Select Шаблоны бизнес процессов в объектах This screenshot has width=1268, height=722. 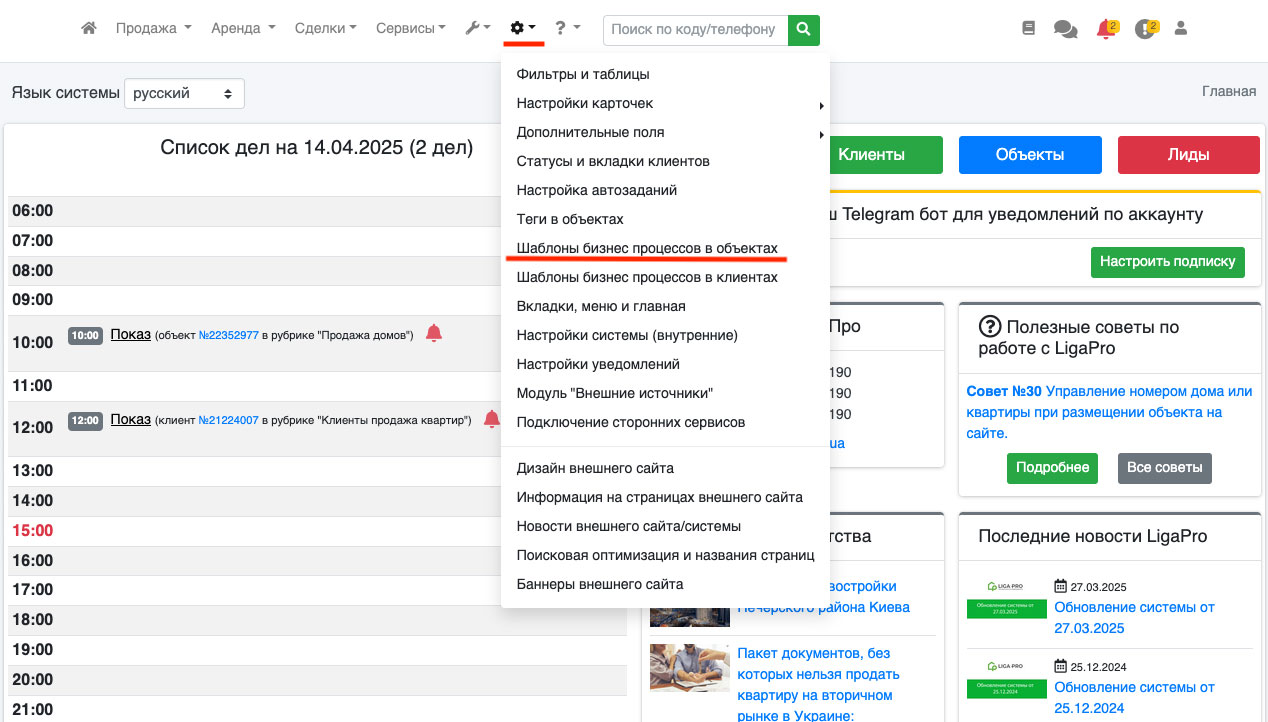(646, 248)
